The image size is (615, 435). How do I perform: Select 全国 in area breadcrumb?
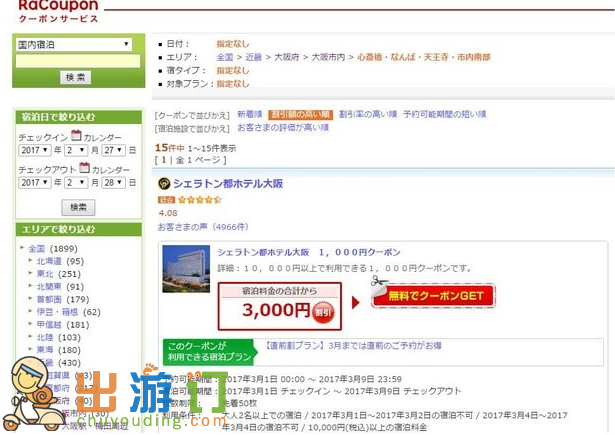[x=225, y=57]
